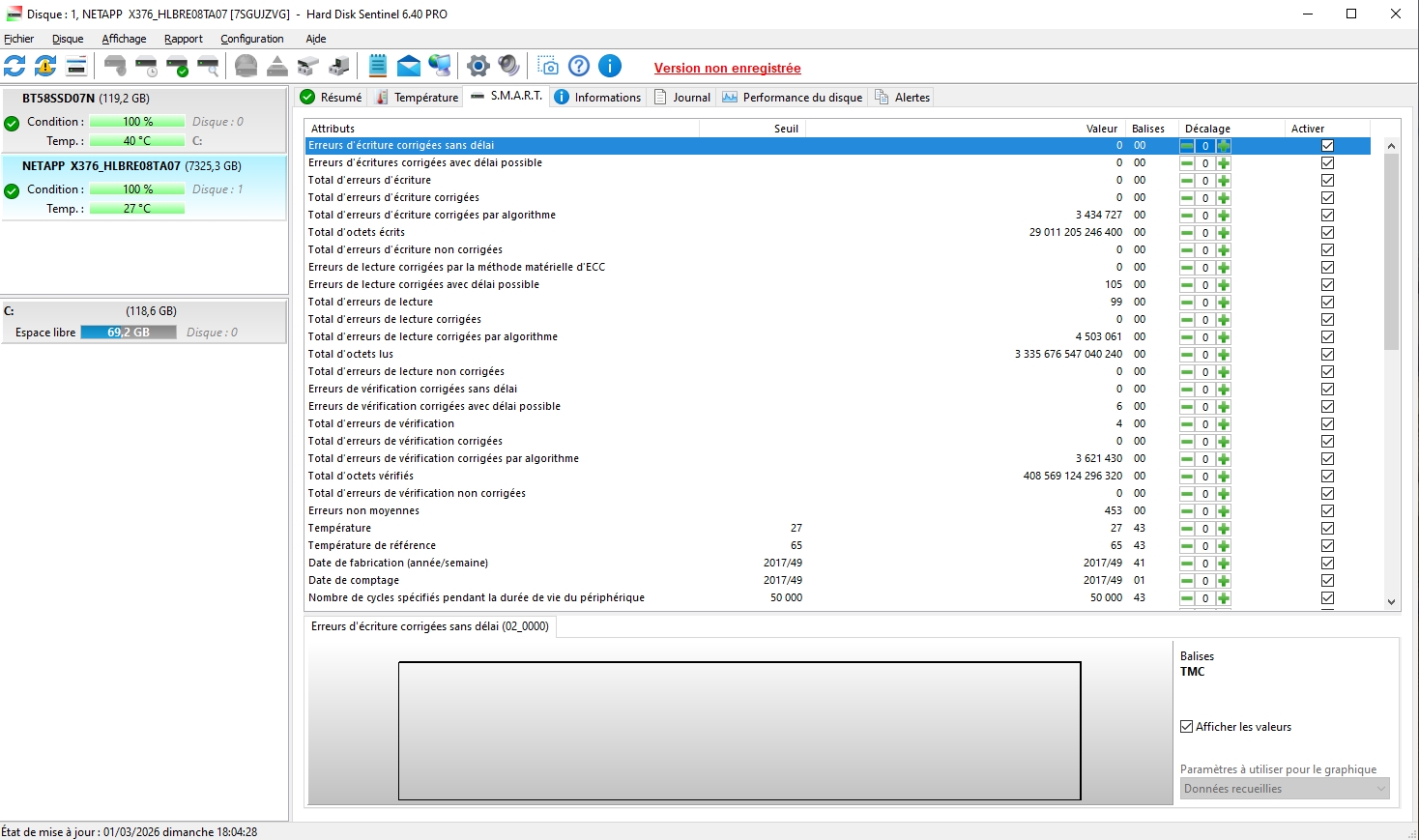Toggle the 'Afficher les valeurs' checkbox
This screenshot has height=840, width=1419.
click(x=1187, y=727)
